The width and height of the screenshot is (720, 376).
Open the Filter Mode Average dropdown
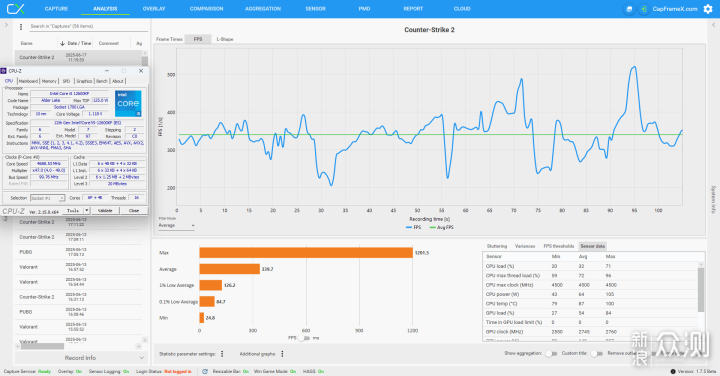[x=176, y=225]
